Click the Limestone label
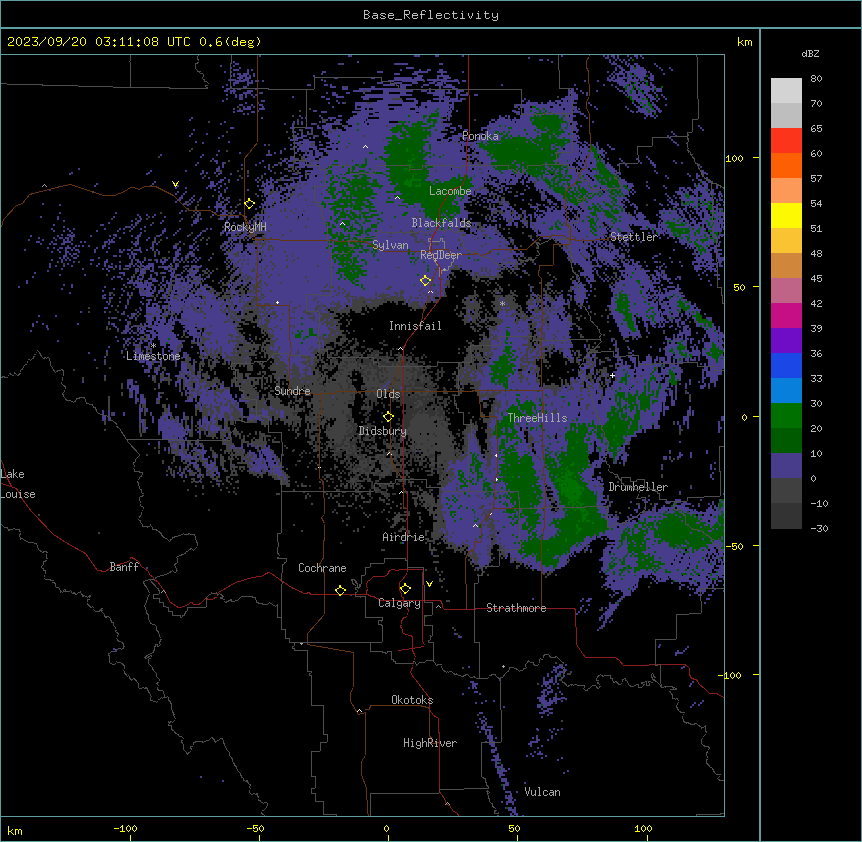The width and height of the screenshot is (862, 842). click(153, 356)
